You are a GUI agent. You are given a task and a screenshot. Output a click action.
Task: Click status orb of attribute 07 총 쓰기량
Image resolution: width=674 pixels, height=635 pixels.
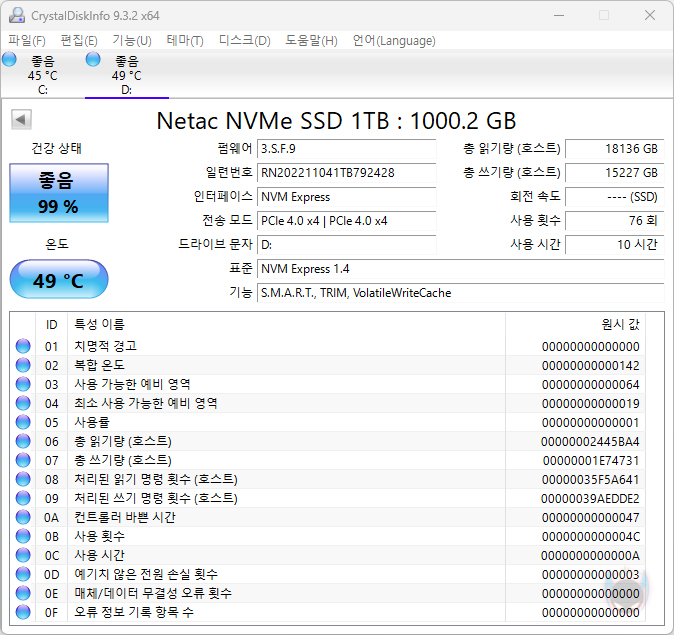click(23, 460)
